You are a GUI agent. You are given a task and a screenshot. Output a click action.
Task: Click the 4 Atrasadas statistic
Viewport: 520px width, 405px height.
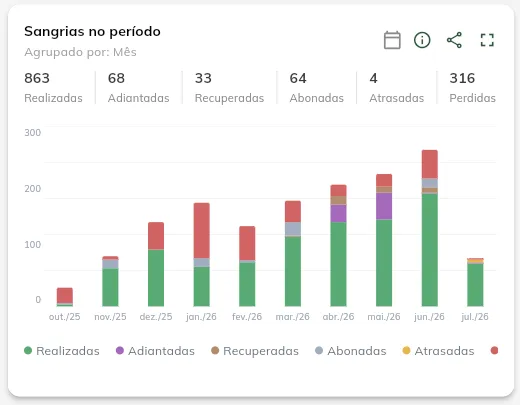click(x=397, y=88)
